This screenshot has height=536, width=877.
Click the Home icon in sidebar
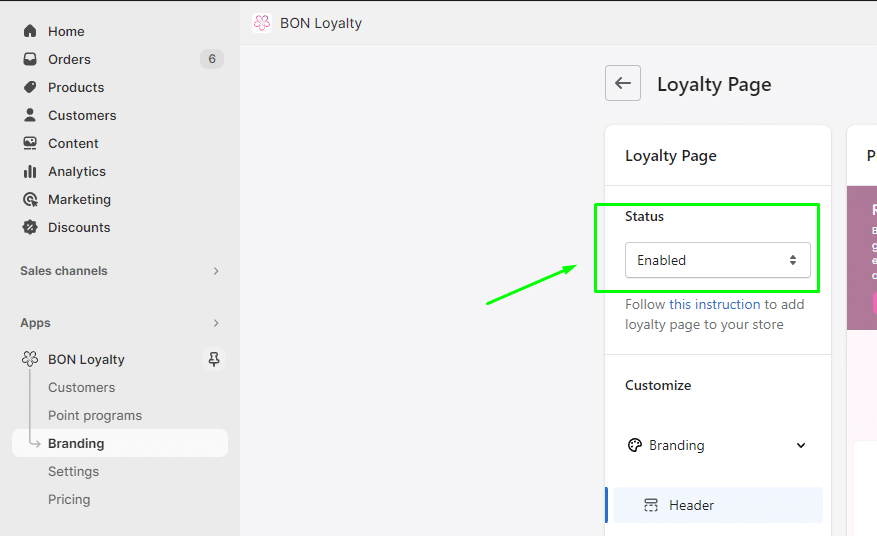[30, 31]
